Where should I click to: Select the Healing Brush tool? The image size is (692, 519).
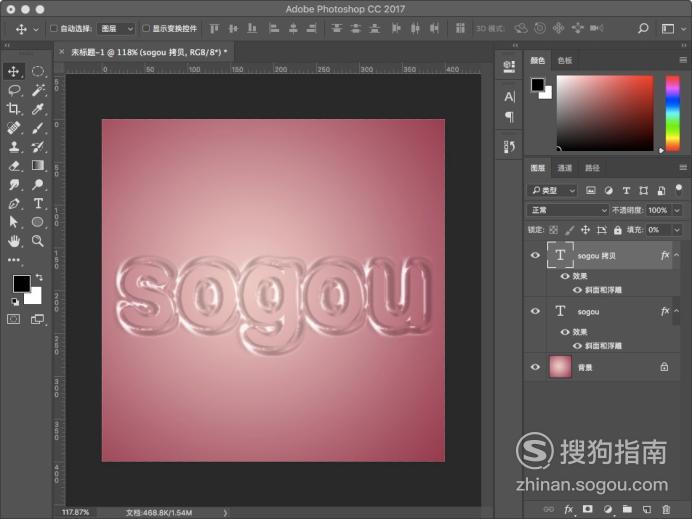coord(14,128)
